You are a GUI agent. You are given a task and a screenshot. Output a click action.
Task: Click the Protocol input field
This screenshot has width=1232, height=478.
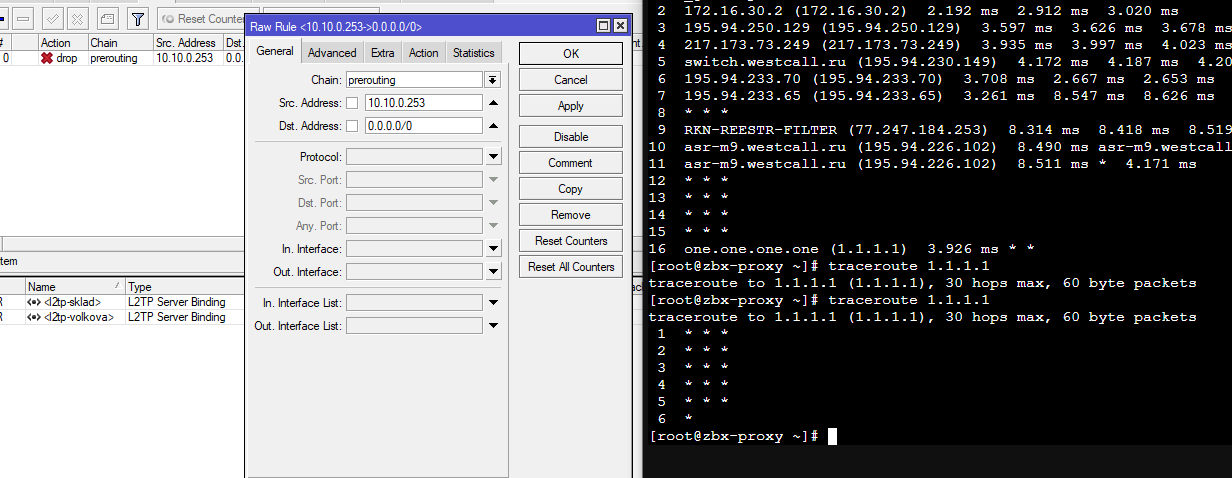(x=414, y=157)
